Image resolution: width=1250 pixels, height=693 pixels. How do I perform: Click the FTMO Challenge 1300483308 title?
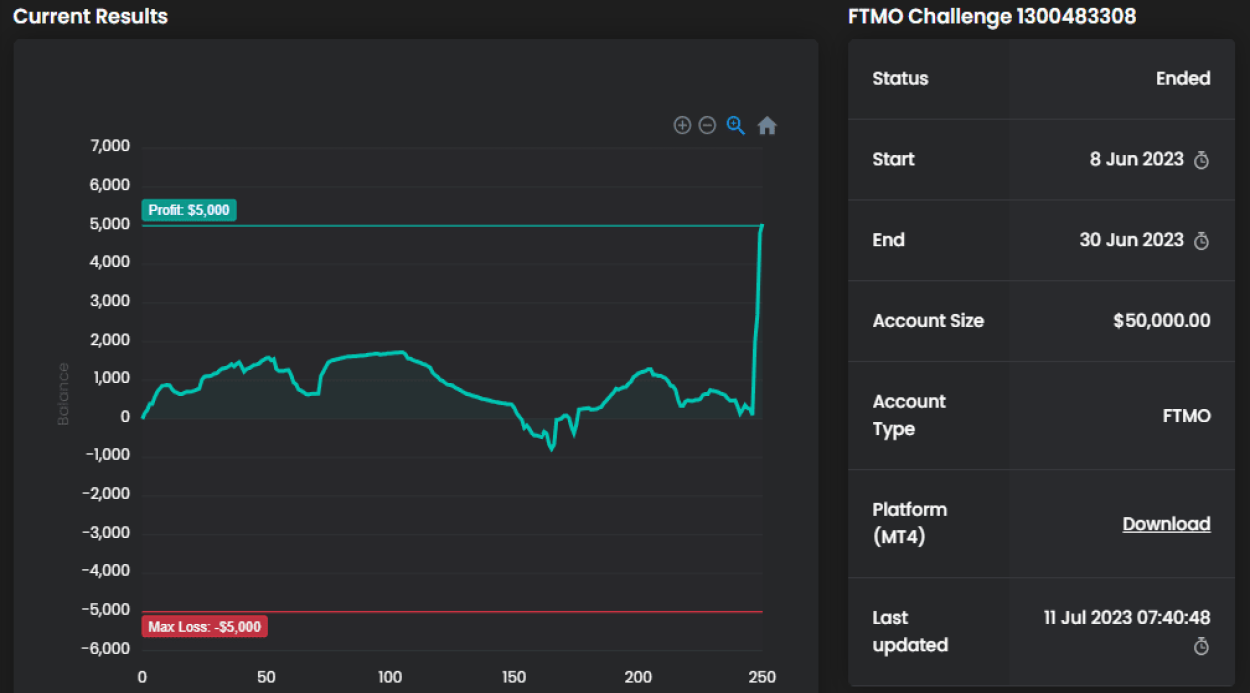991,17
